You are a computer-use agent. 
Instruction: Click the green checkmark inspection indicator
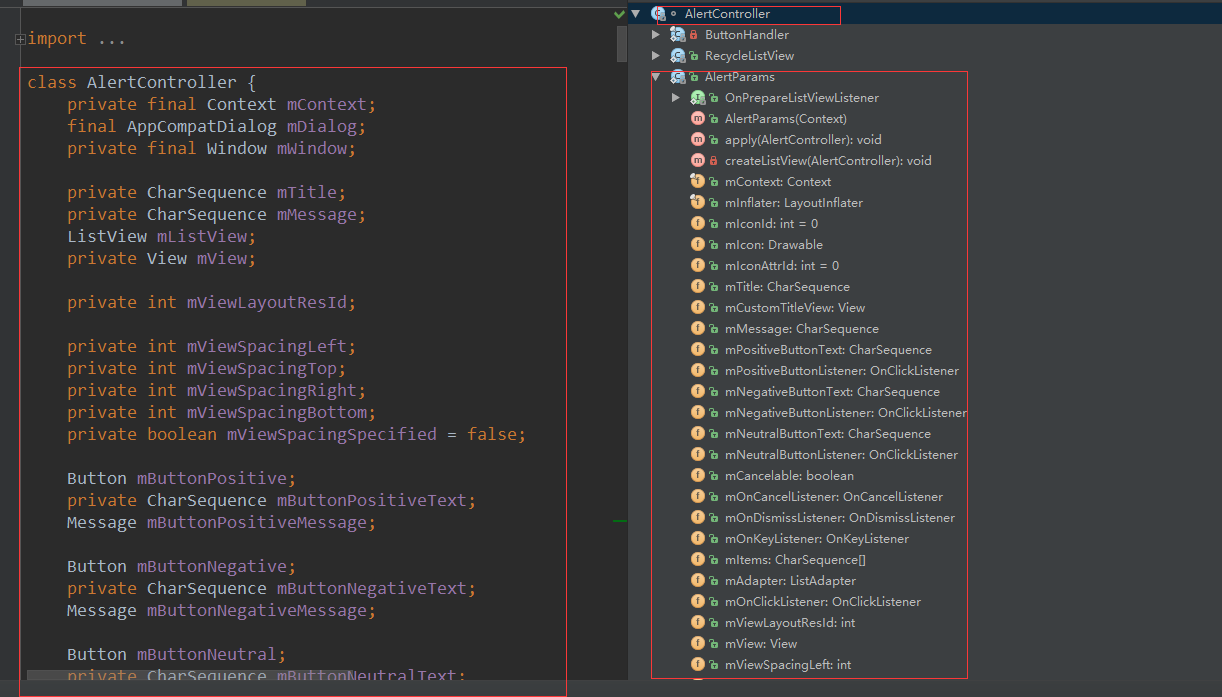click(x=619, y=15)
